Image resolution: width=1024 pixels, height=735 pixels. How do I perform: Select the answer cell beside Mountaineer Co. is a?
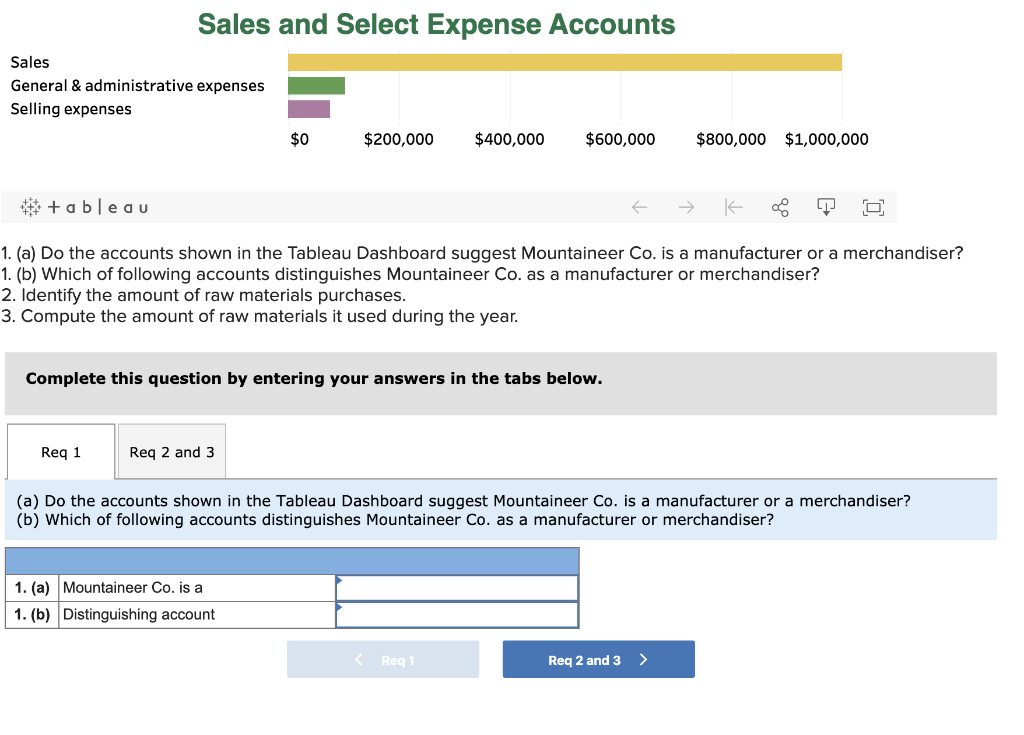point(456,587)
